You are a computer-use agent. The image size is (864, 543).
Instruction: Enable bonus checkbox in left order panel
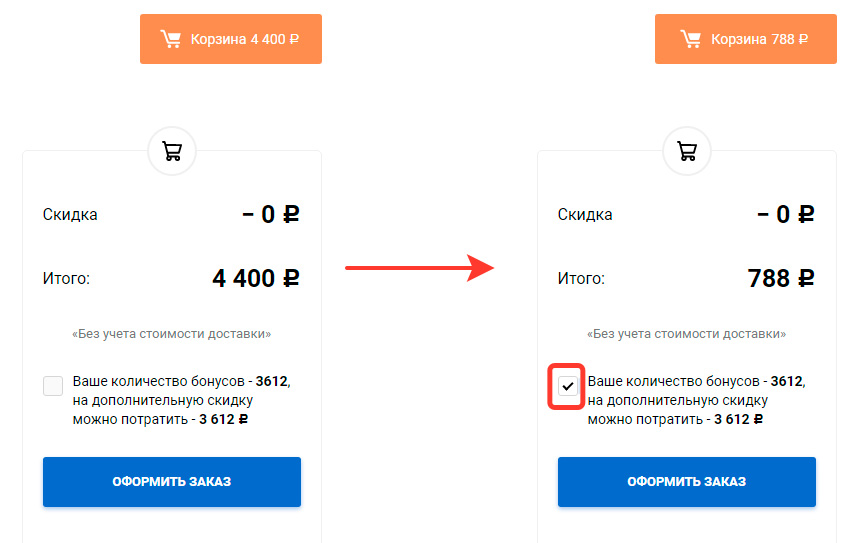[53, 386]
